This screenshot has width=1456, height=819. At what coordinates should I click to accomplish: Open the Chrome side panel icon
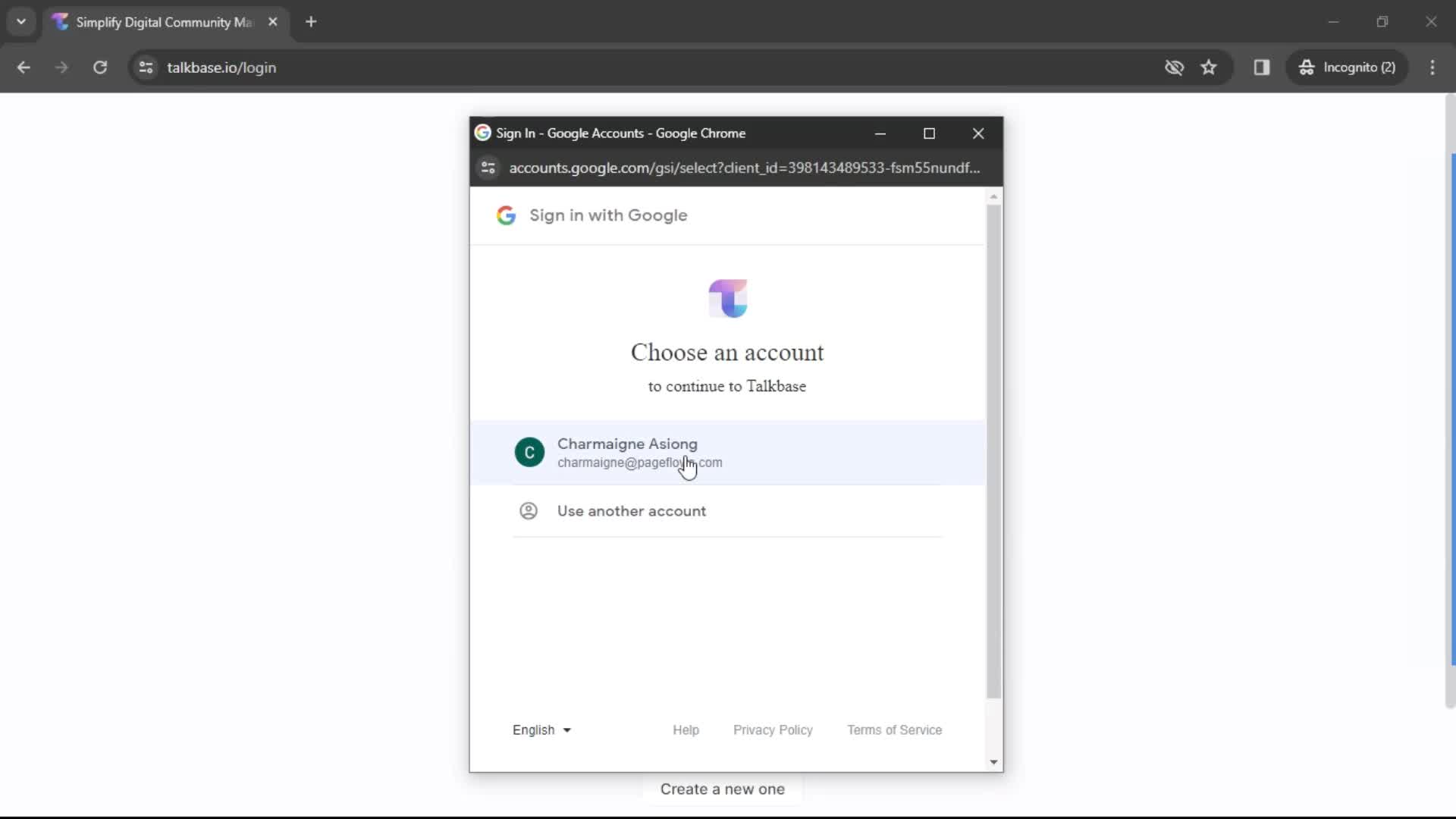(1262, 67)
